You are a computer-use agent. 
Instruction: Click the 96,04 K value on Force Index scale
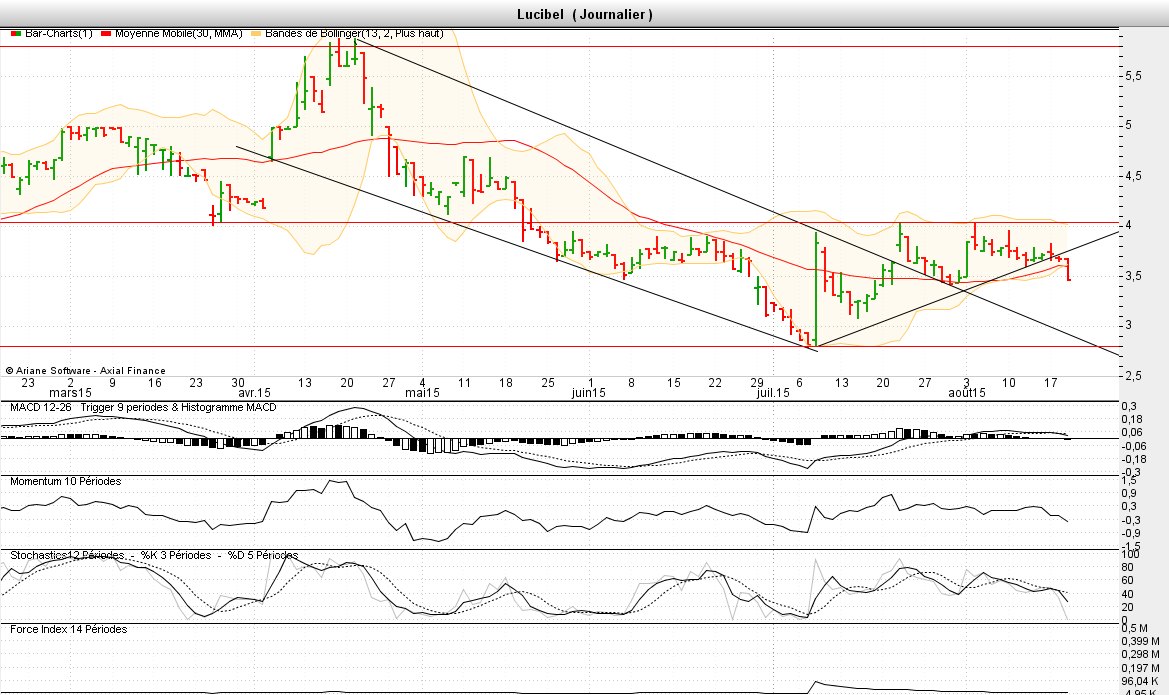[x=1141, y=682]
